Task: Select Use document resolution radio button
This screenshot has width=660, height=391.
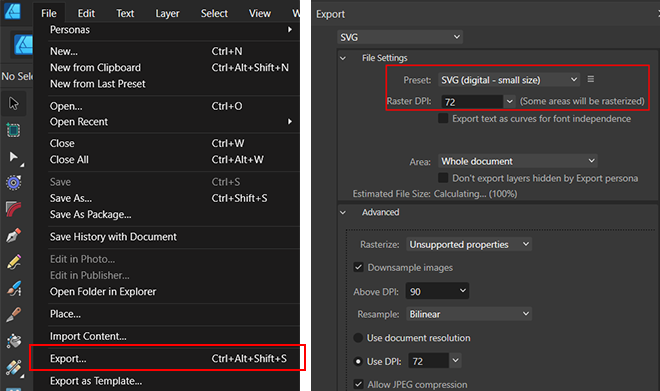Action: click(358, 338)
